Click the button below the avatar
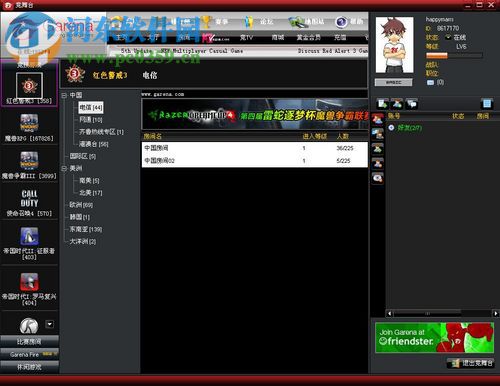 394,82
